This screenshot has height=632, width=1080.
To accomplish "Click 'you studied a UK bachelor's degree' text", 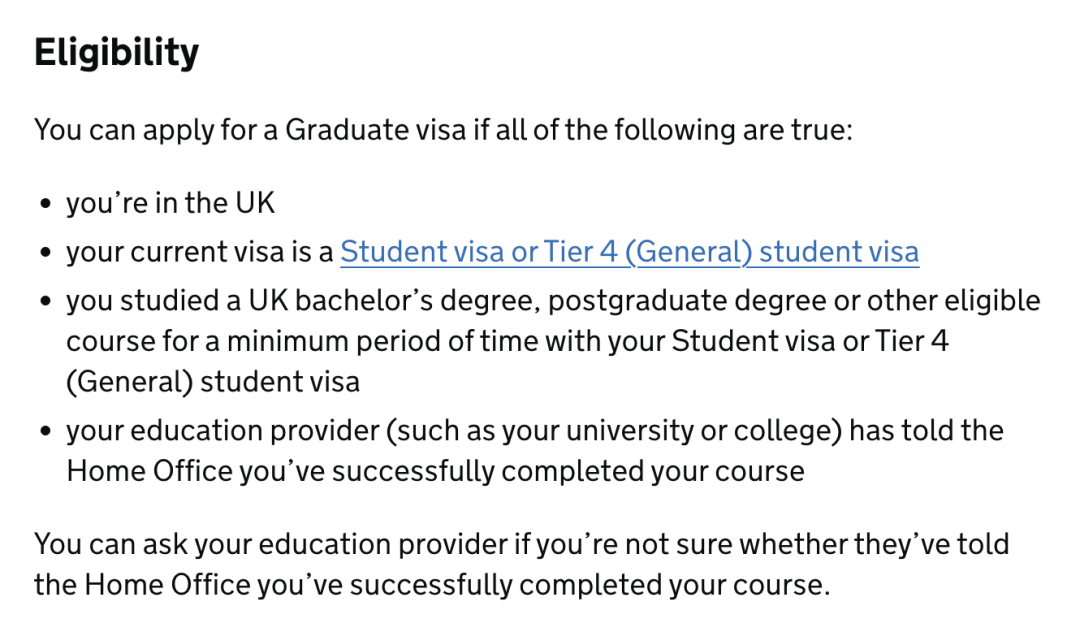I will (302, 301).
